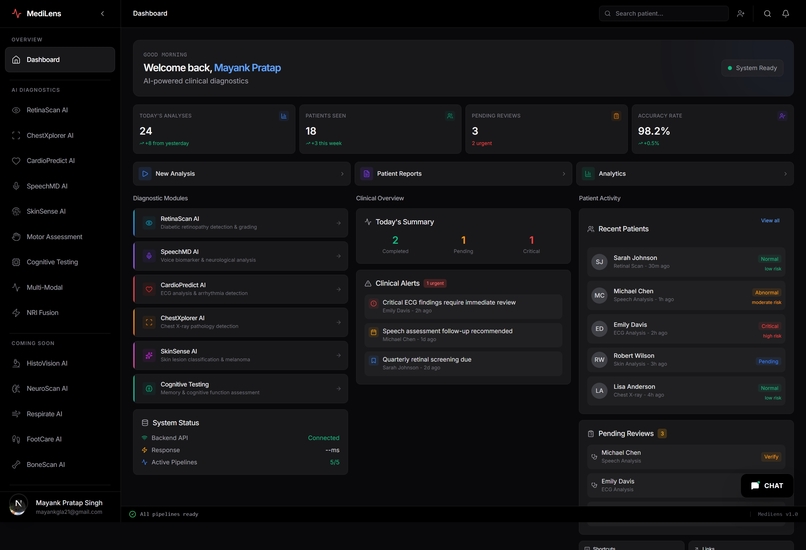Image resolution: width=806 pixels, height=550 pixels.
Task: Click the ChestXplorer AI module scan icon
Action: (x=149, y=322)
